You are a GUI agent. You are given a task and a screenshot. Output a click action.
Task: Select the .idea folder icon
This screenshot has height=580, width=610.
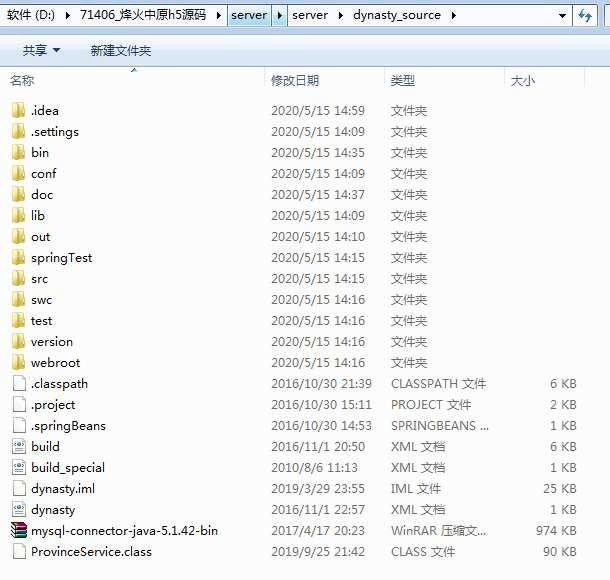(x=18, y=110)
